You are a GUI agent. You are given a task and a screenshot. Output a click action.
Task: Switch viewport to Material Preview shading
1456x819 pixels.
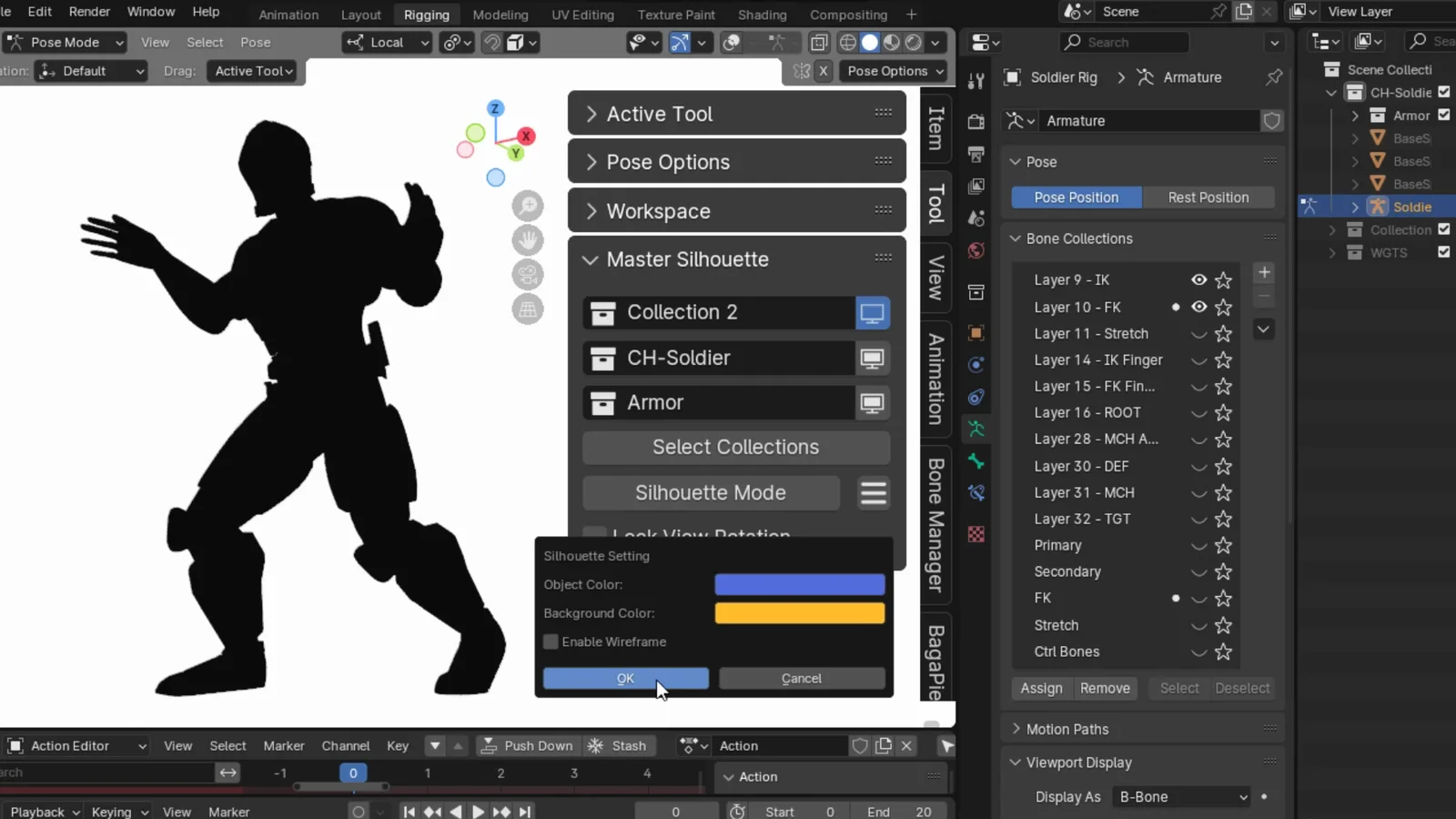892,42
